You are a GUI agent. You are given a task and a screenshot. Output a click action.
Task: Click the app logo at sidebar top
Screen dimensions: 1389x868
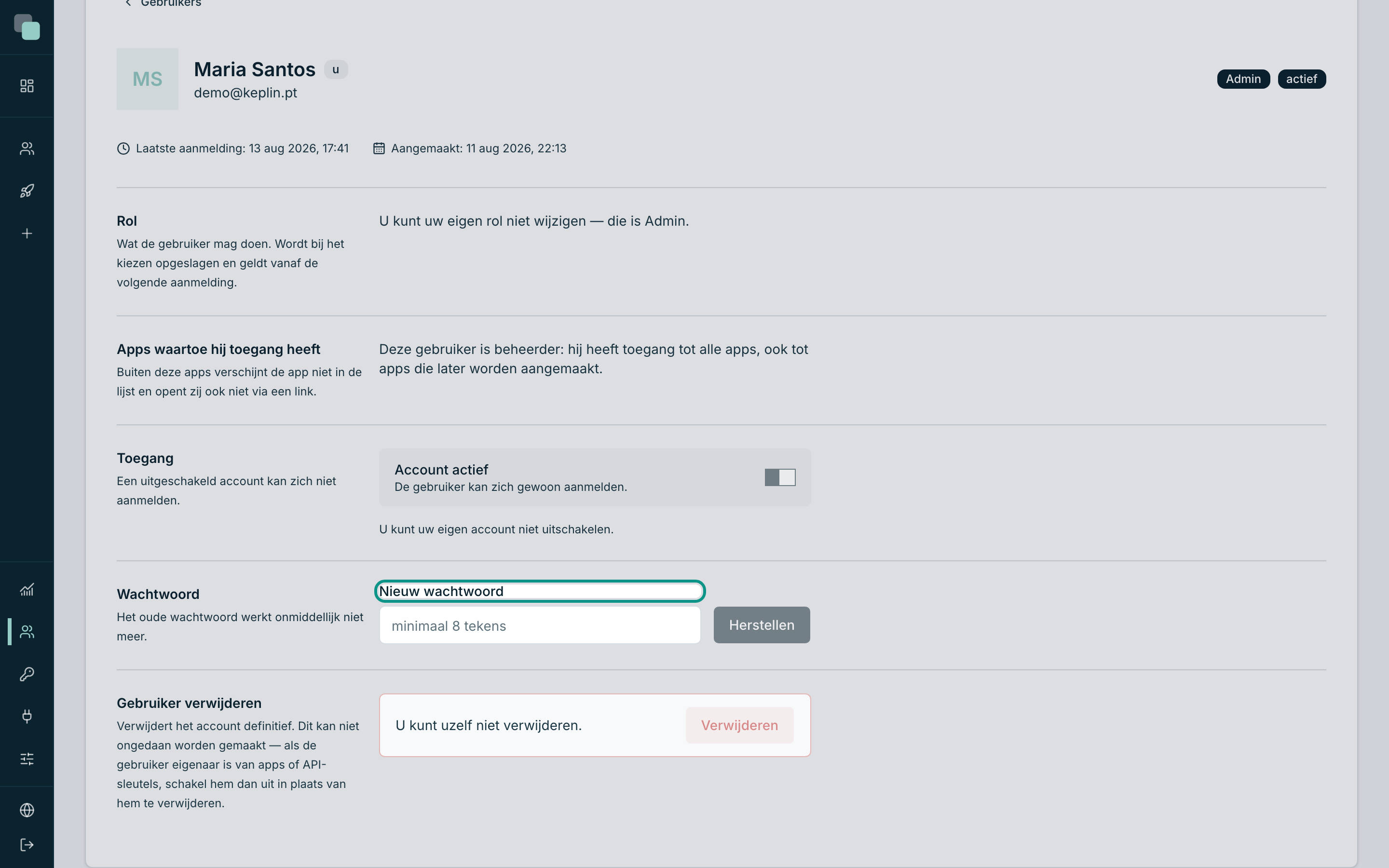pos(27,27)
